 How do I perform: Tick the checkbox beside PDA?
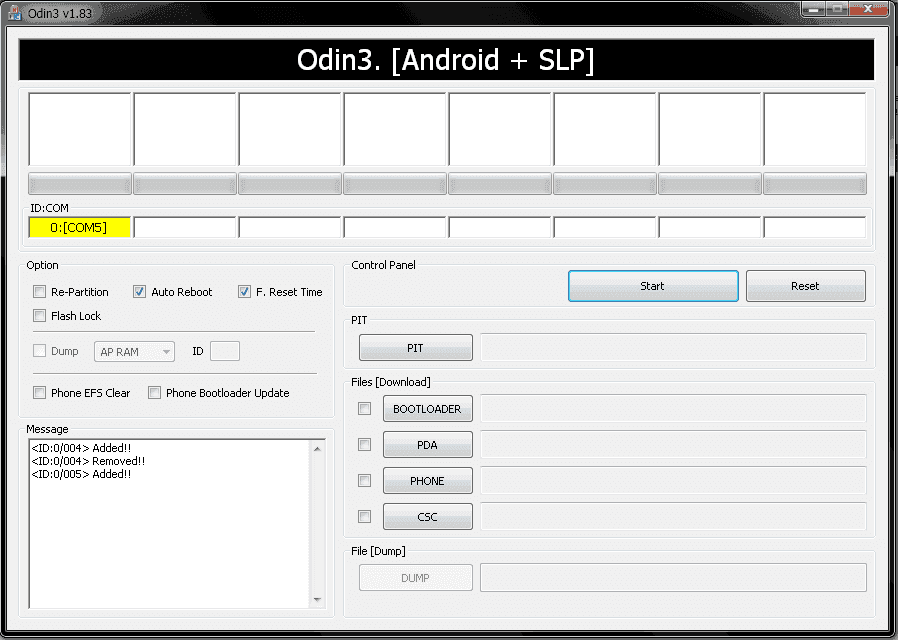click(364, 445)
